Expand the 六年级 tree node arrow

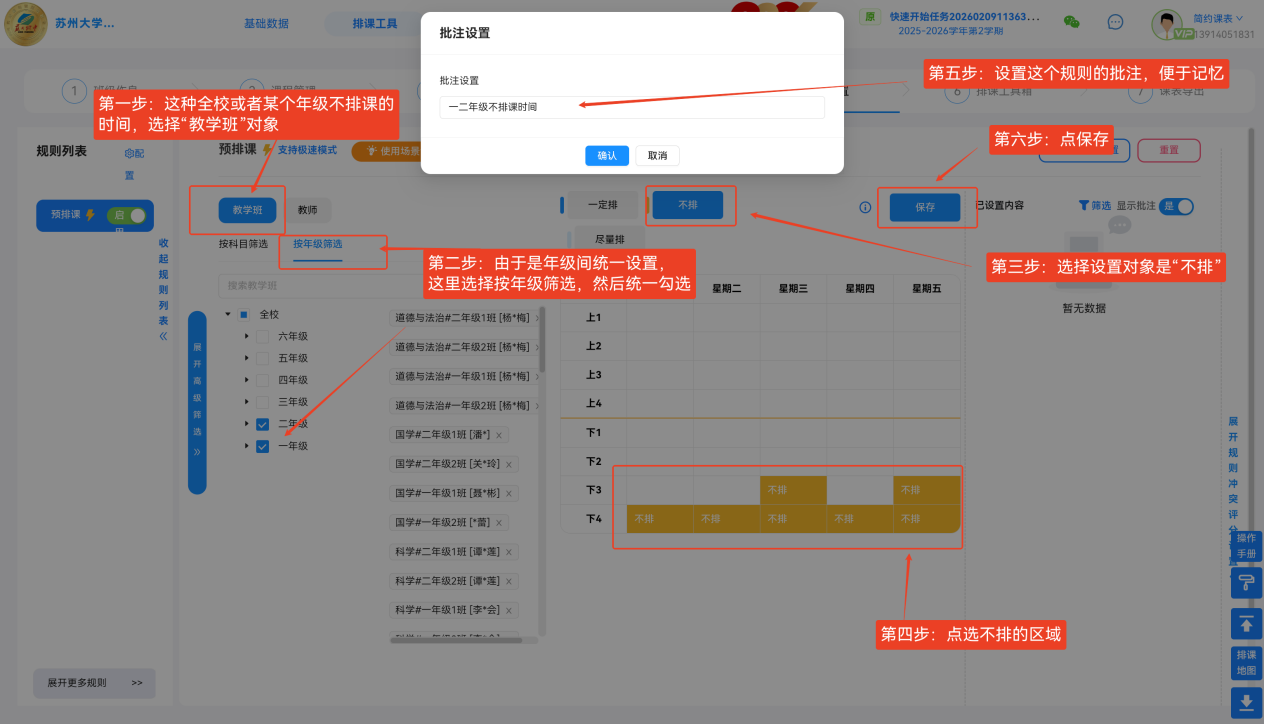[x=246, y=337]
